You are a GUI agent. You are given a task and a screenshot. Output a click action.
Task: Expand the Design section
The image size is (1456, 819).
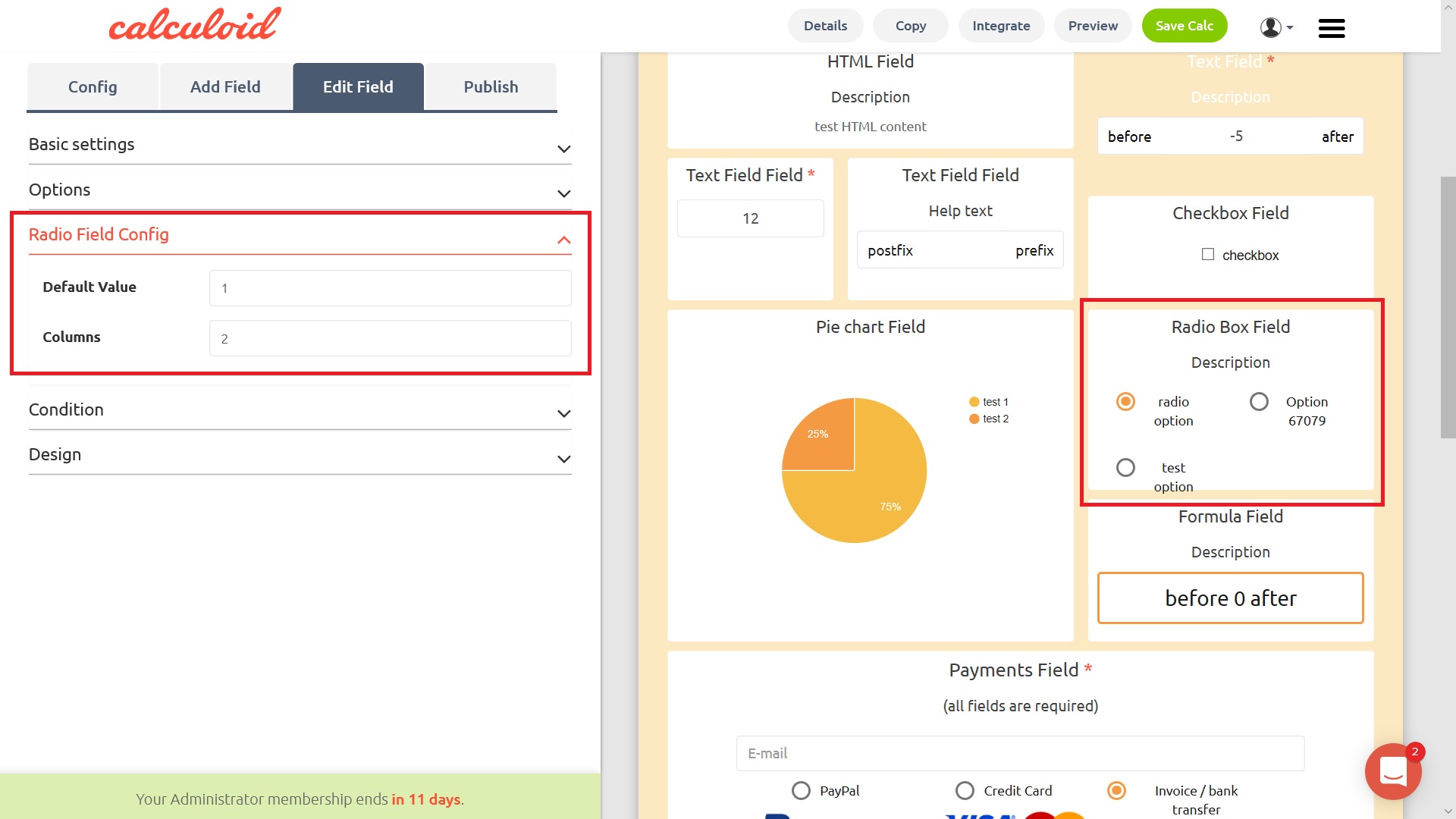coord(564,454)
